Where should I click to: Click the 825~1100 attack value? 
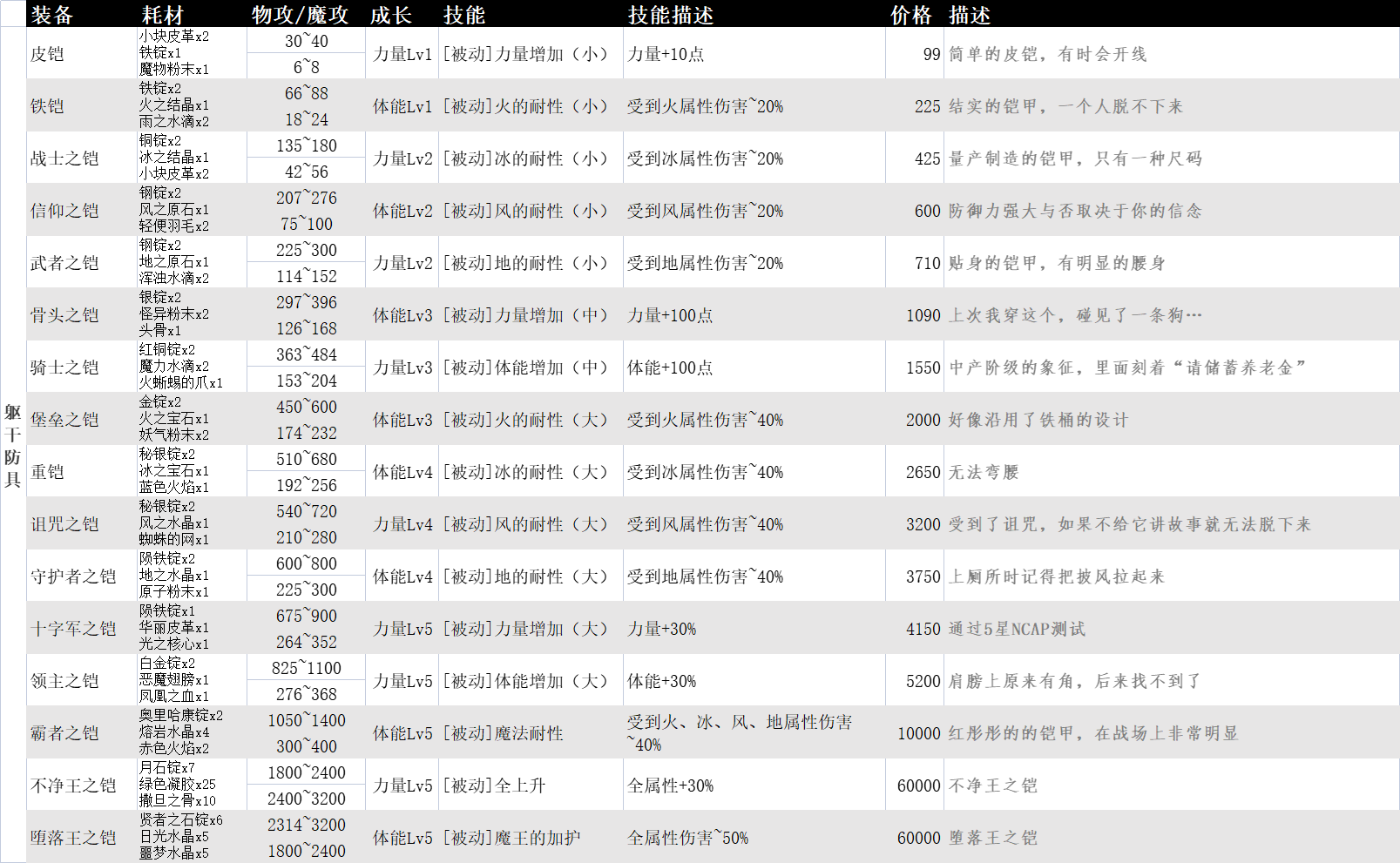pyautogui.click(x=307, y=668)
